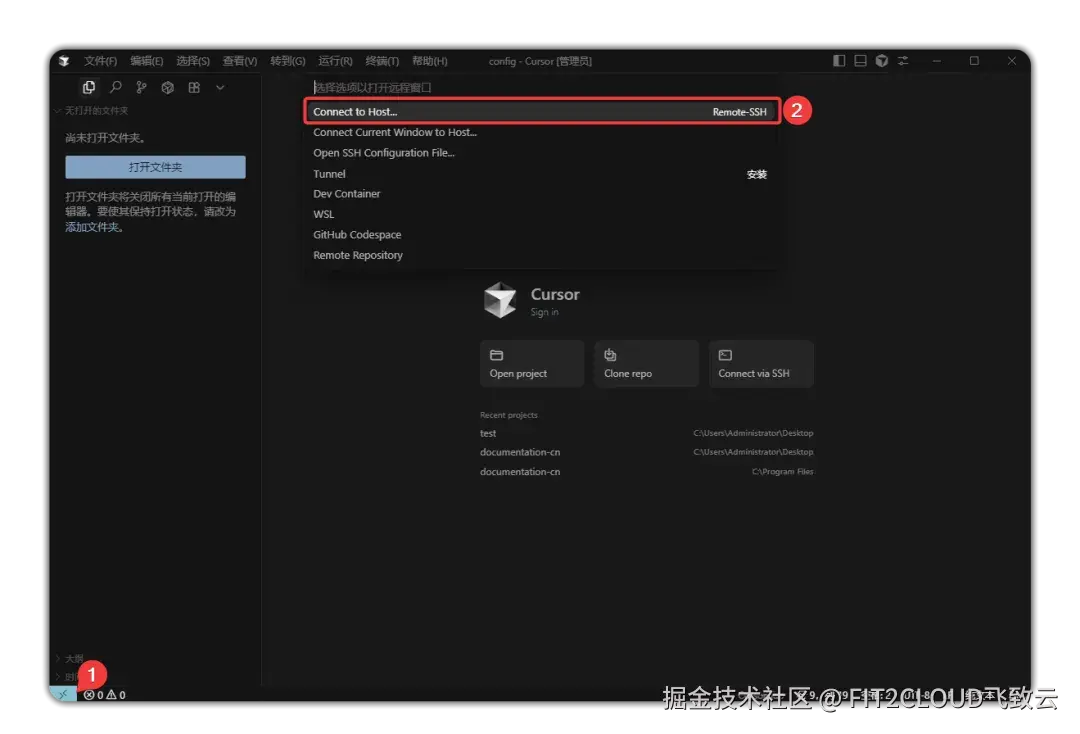
Task: Focus the remote window option search field
Action: (x=542, y=87)
